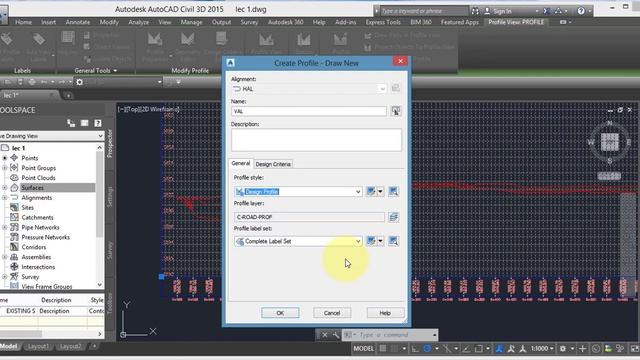This screenshot has width=640, height=360.
Task: Open the Express Tools ribbon tab
Action: point(383,22)
